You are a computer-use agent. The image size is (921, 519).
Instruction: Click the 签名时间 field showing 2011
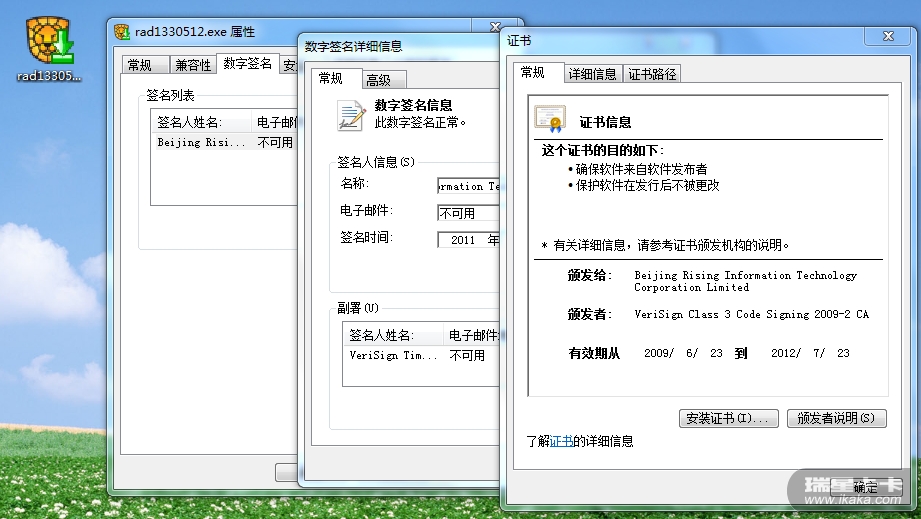click(468, 240)
